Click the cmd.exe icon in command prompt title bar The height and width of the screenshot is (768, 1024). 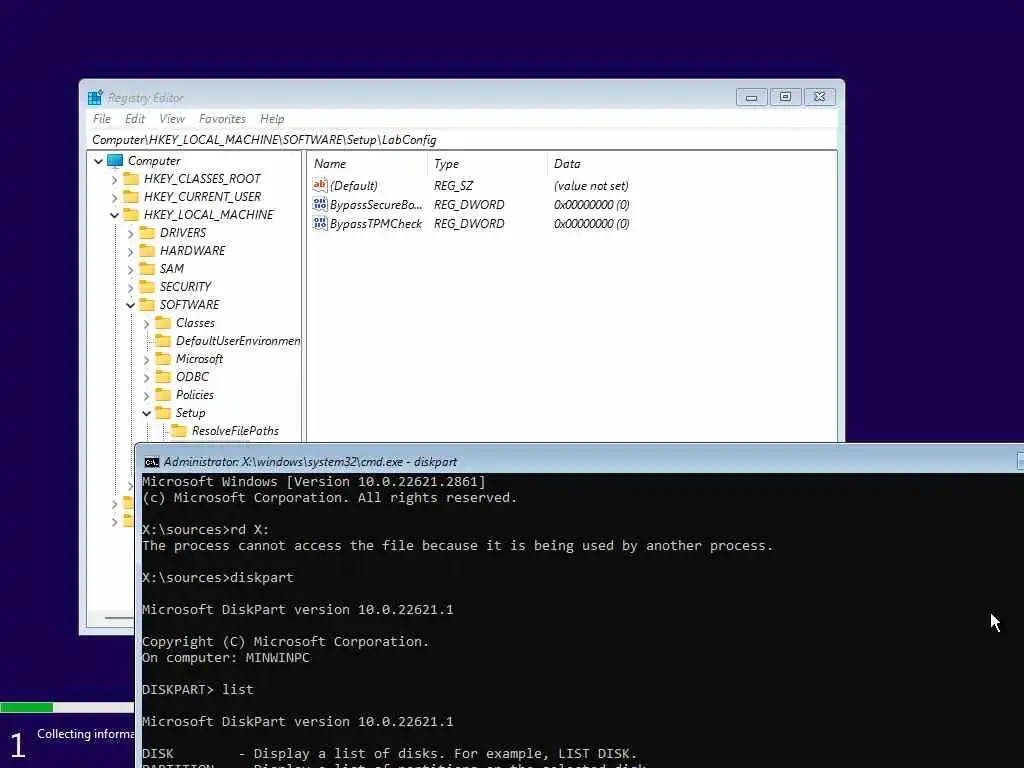[x=152, y=462]
